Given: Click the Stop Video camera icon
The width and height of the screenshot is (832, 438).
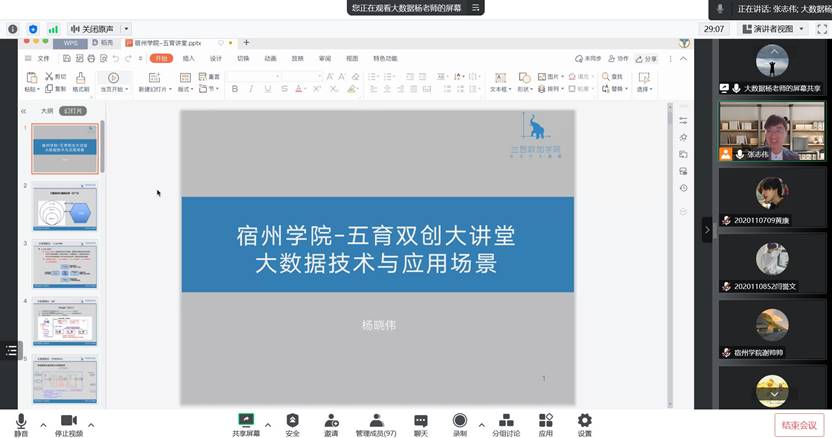Looking at the screenshot, I should click(68, 422).
